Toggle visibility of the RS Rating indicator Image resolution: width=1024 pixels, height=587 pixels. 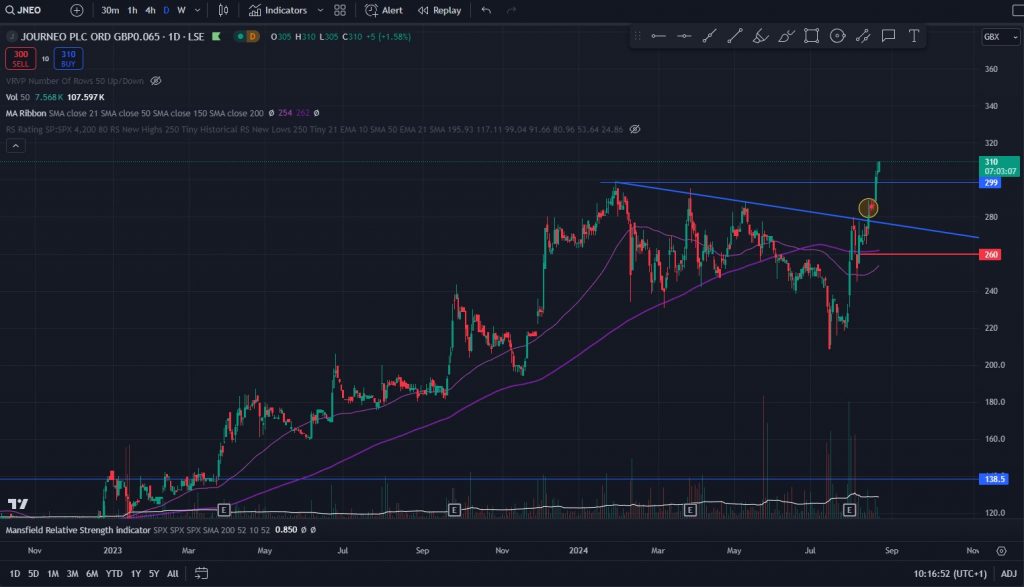635,129
